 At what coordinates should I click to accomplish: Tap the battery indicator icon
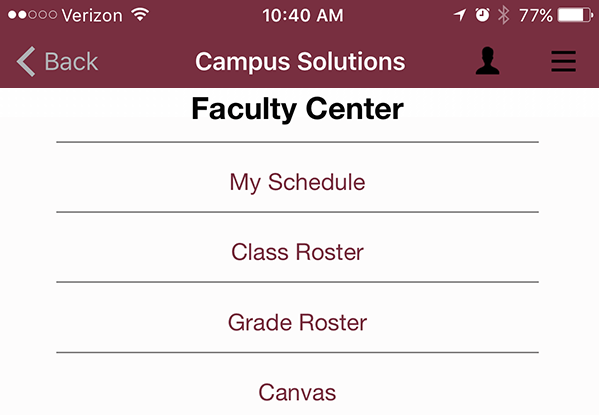coord(575,15)
